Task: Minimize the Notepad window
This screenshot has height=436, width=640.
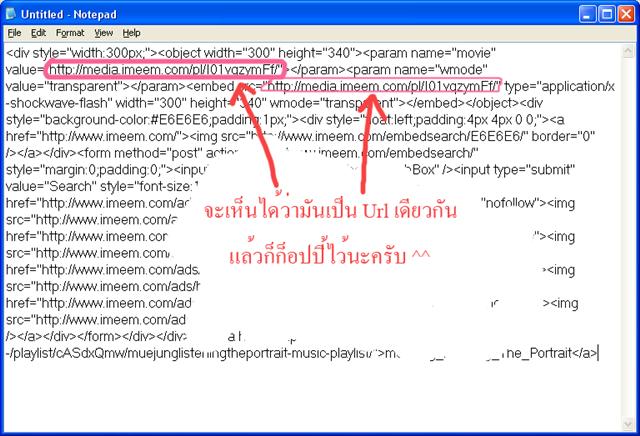Action: 587,14
